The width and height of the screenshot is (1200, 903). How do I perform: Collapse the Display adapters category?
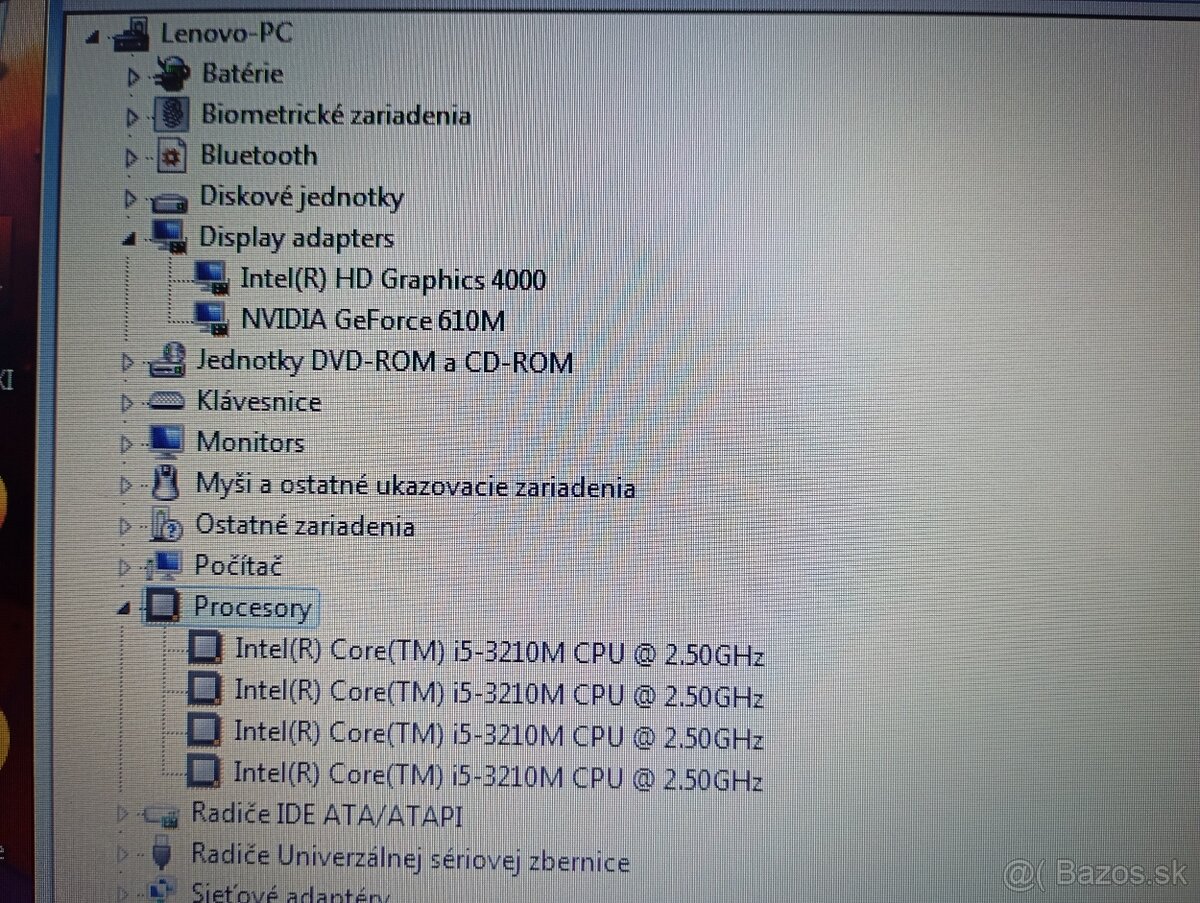tap(130, 240)
